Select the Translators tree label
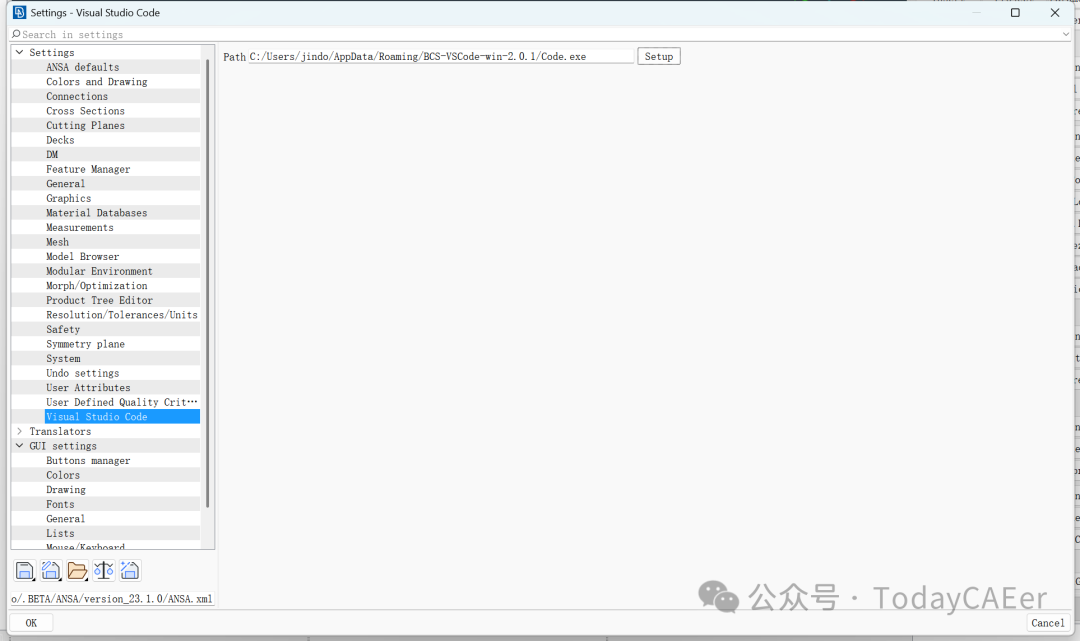 click(x=60, y=432)
